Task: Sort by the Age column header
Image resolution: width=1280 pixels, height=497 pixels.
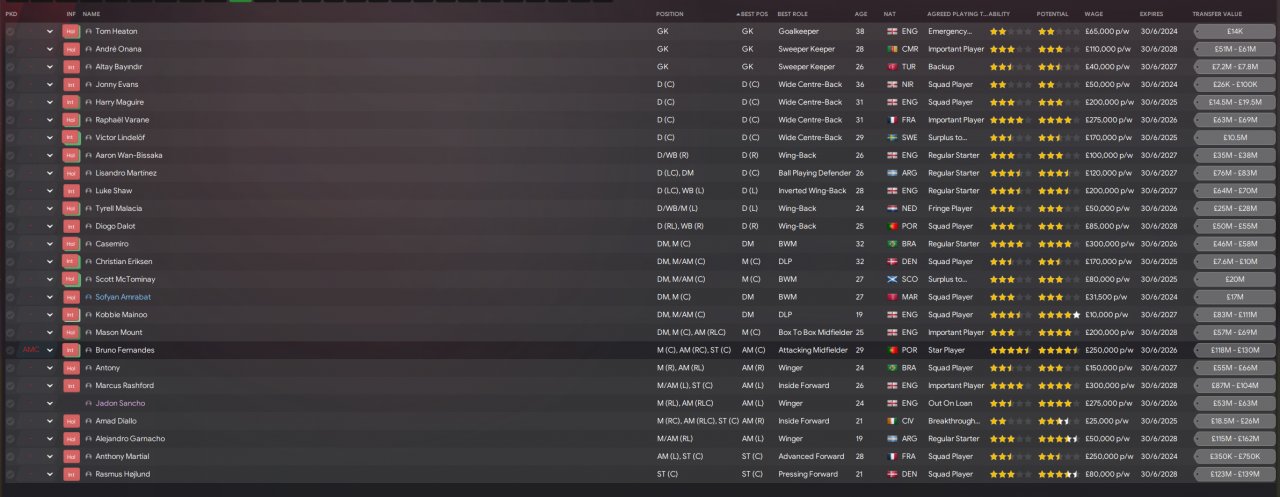Action: 861,14
